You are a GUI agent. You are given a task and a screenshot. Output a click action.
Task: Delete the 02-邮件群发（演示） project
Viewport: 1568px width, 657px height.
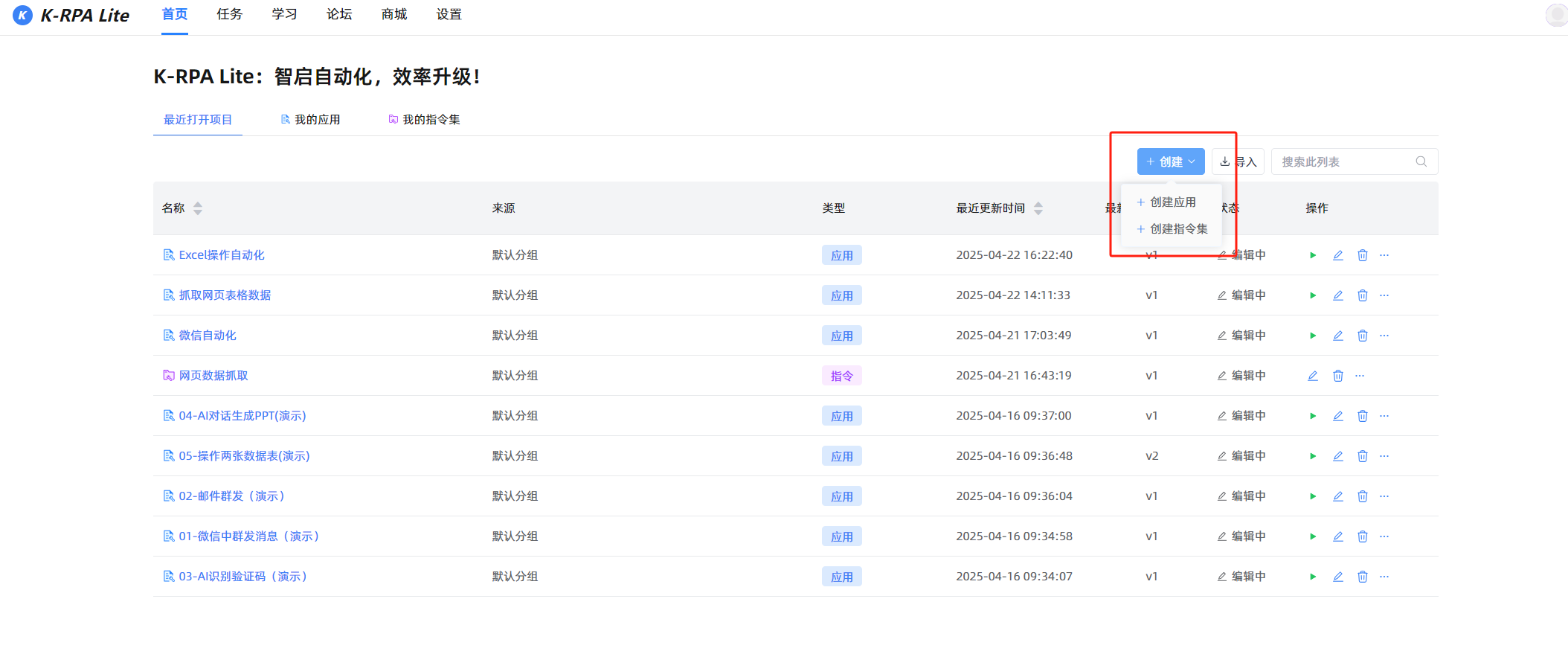1363,496
